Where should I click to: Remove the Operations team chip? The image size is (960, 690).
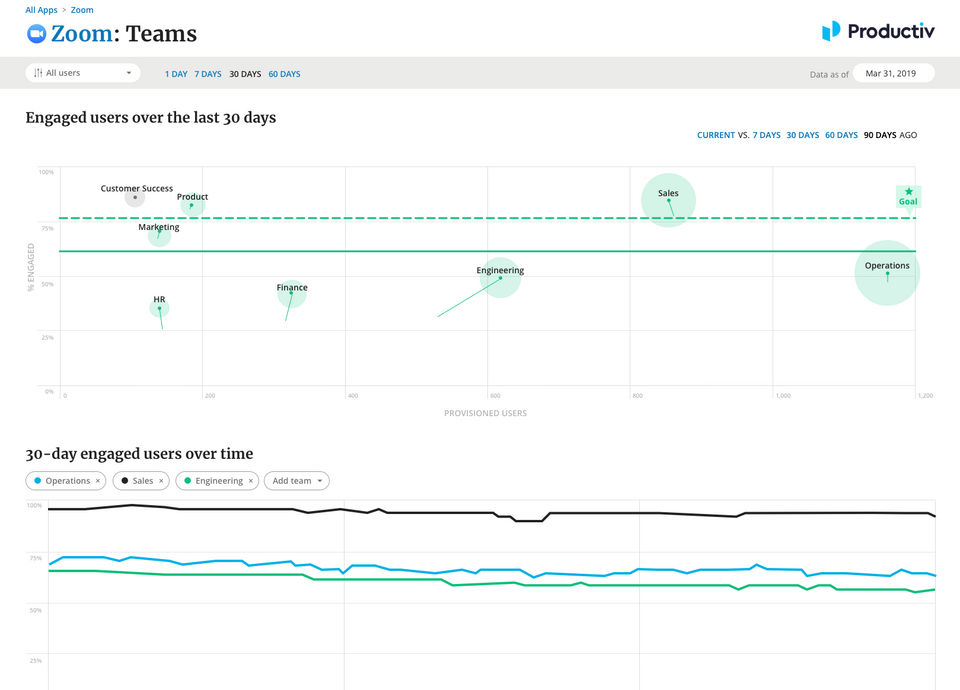click(98, 481)
